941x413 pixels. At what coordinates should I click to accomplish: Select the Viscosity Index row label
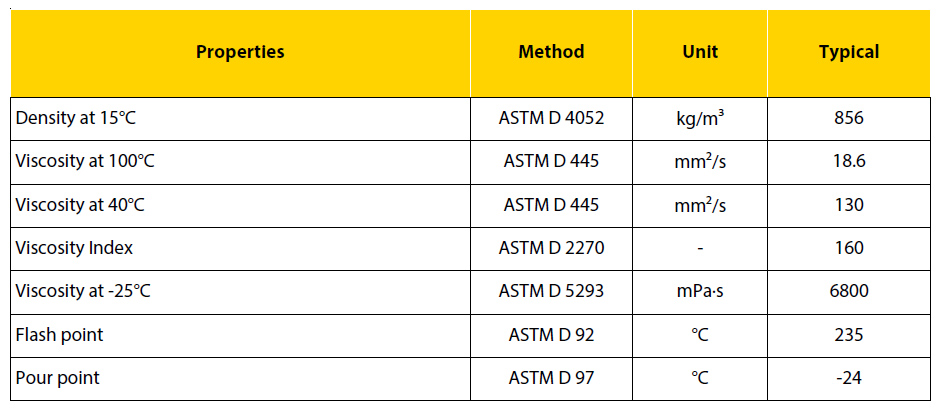[74, 249]
